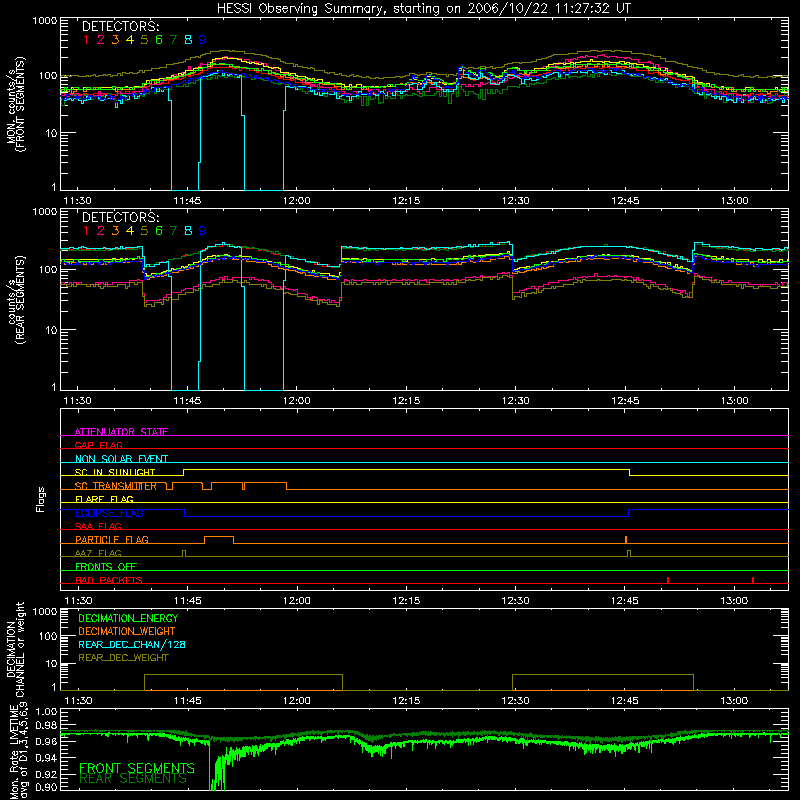Click 12:00 tick under rear segments plot
Screen dimensions: 800x800
coord(296,401)
